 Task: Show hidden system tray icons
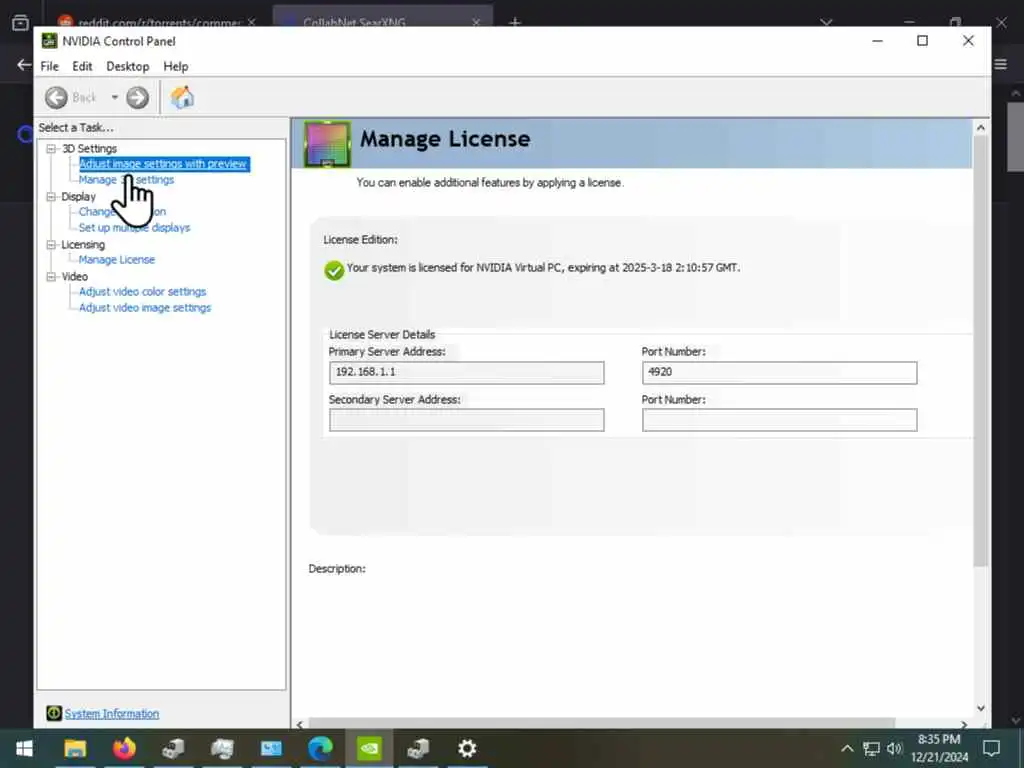coord(847,748)
